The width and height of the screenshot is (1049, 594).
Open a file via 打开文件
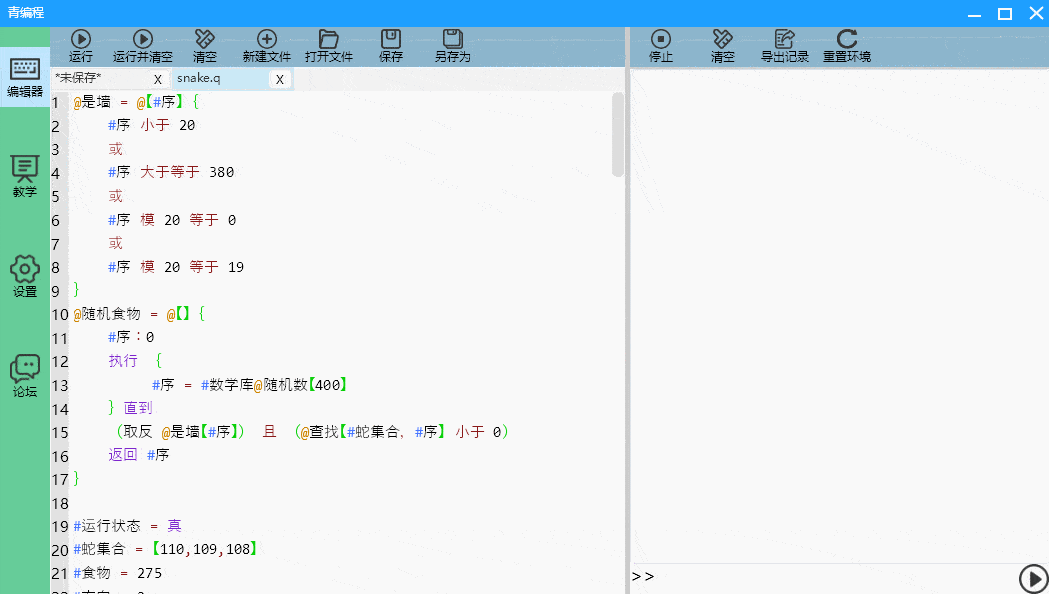point(328,46)
